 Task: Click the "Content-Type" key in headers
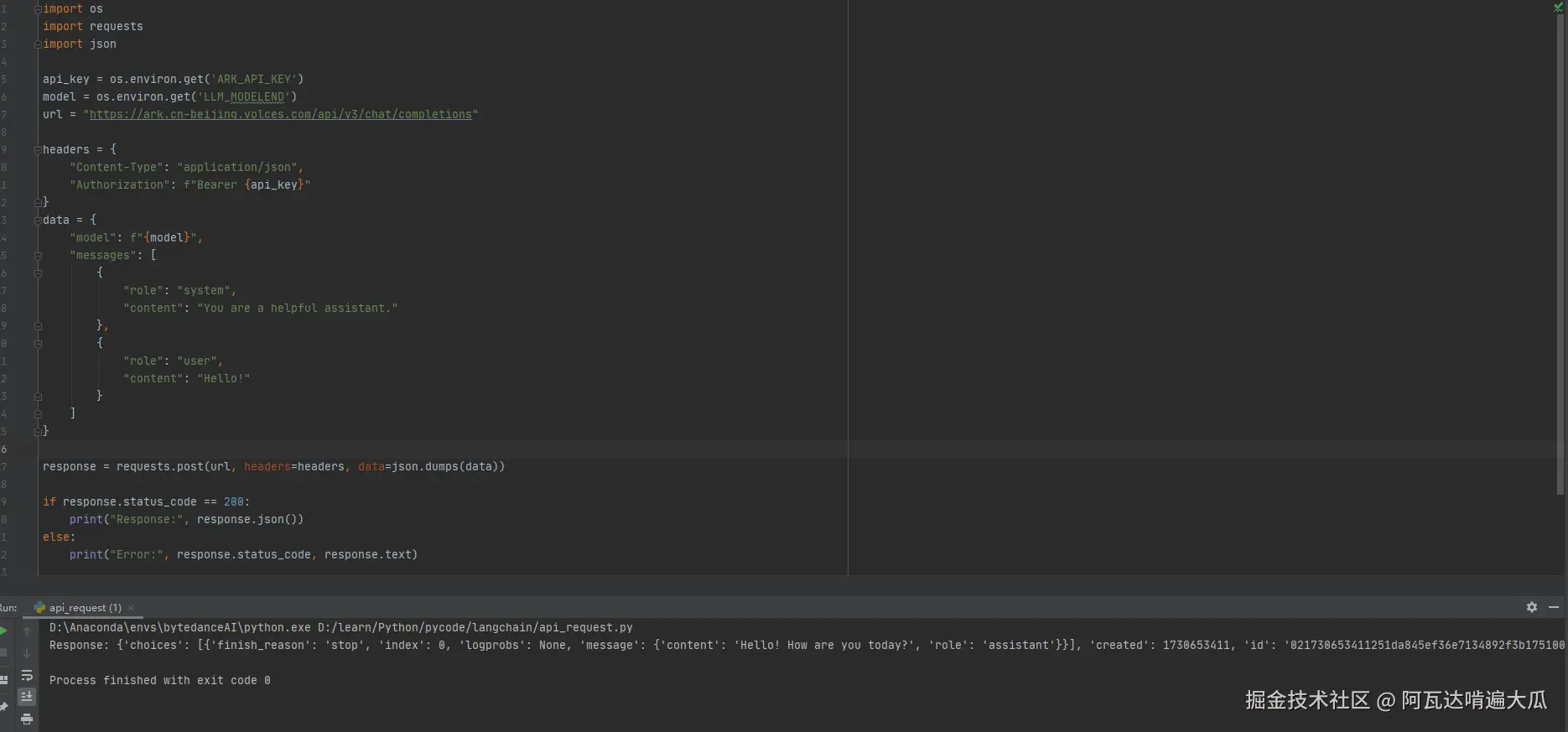(117, 167)
